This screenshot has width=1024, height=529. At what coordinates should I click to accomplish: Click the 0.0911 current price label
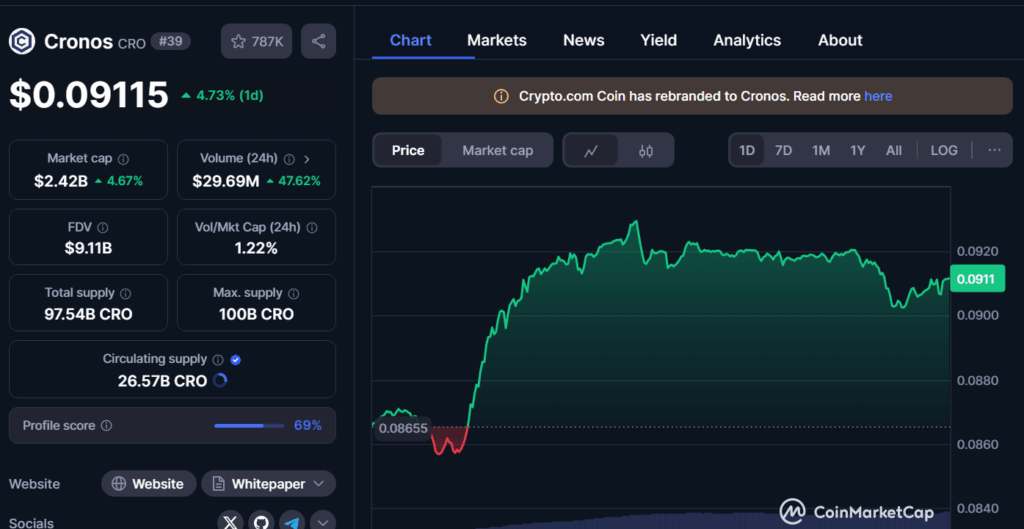tap(976, 280)
